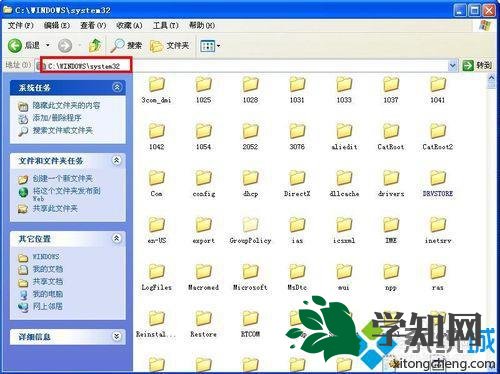Click 将这个文件夹发布到 Web link
The image size is (500, 374).
tap(66, 194)
